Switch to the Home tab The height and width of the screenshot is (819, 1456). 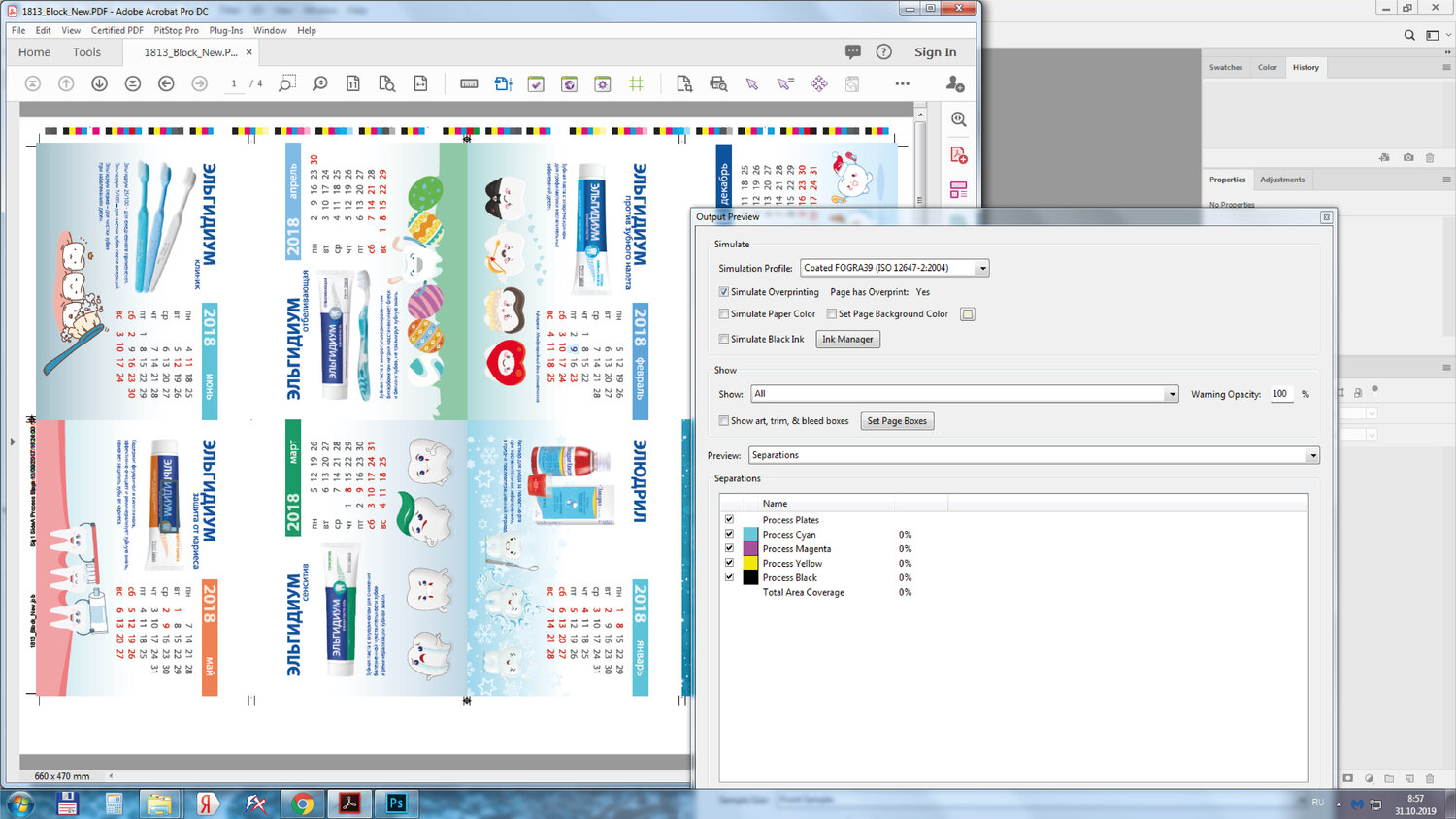coord(34,52)
